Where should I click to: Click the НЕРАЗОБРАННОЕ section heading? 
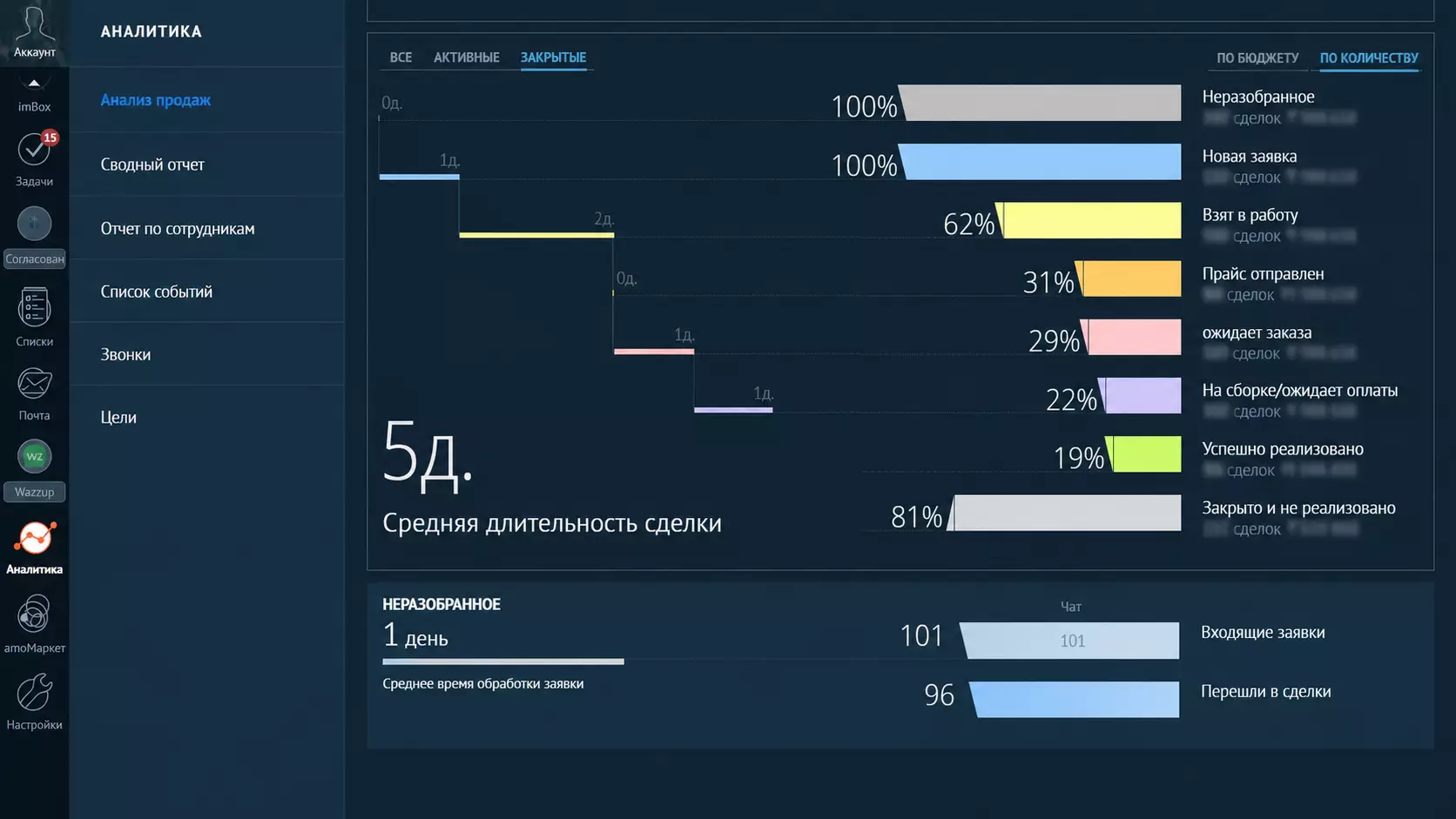pos(442,604)
